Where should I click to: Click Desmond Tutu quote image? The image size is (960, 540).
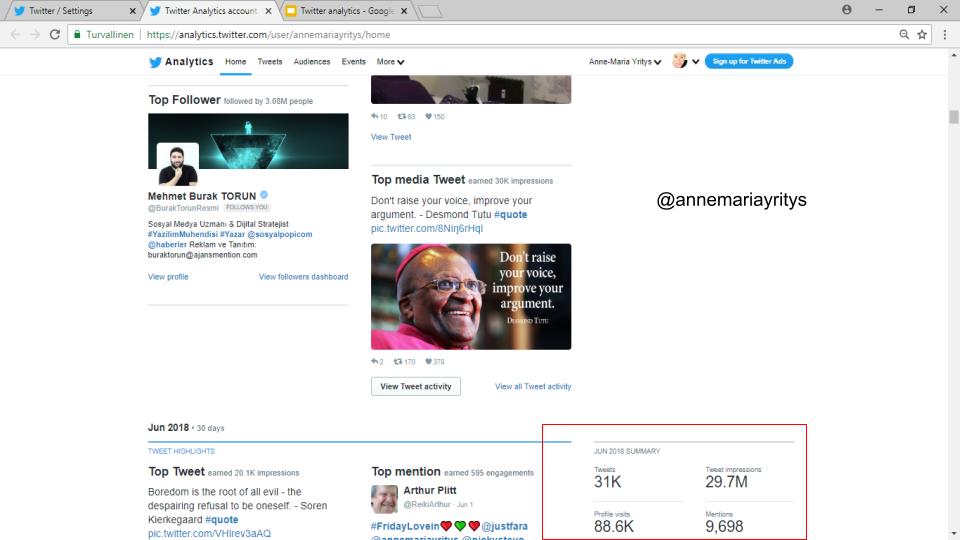tap(471, 296)
